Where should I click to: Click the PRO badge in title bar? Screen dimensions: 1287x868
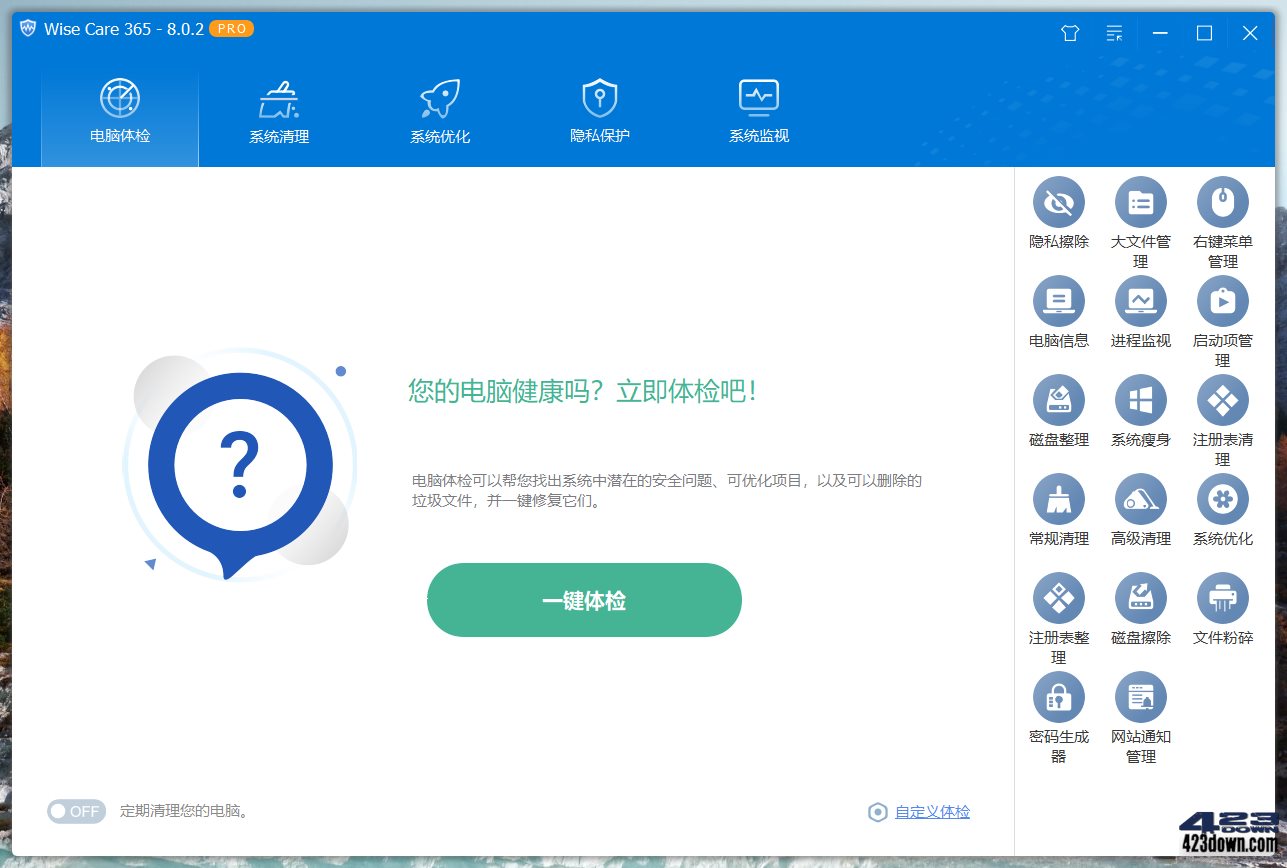tap(231, 29)
